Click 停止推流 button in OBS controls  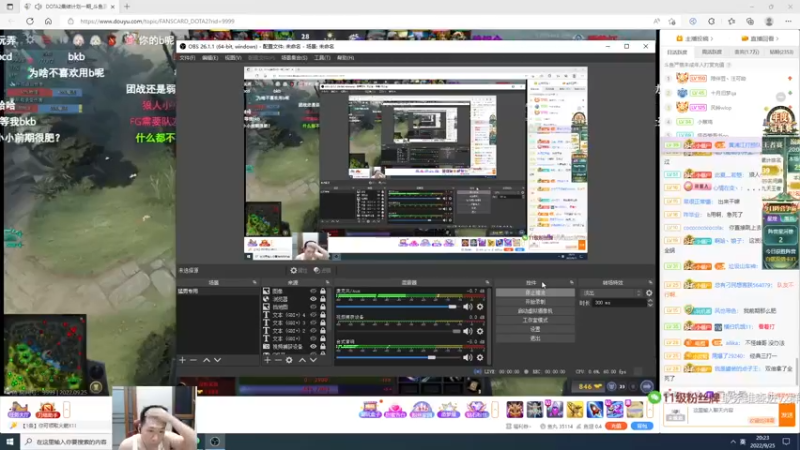tap(535, 293)
